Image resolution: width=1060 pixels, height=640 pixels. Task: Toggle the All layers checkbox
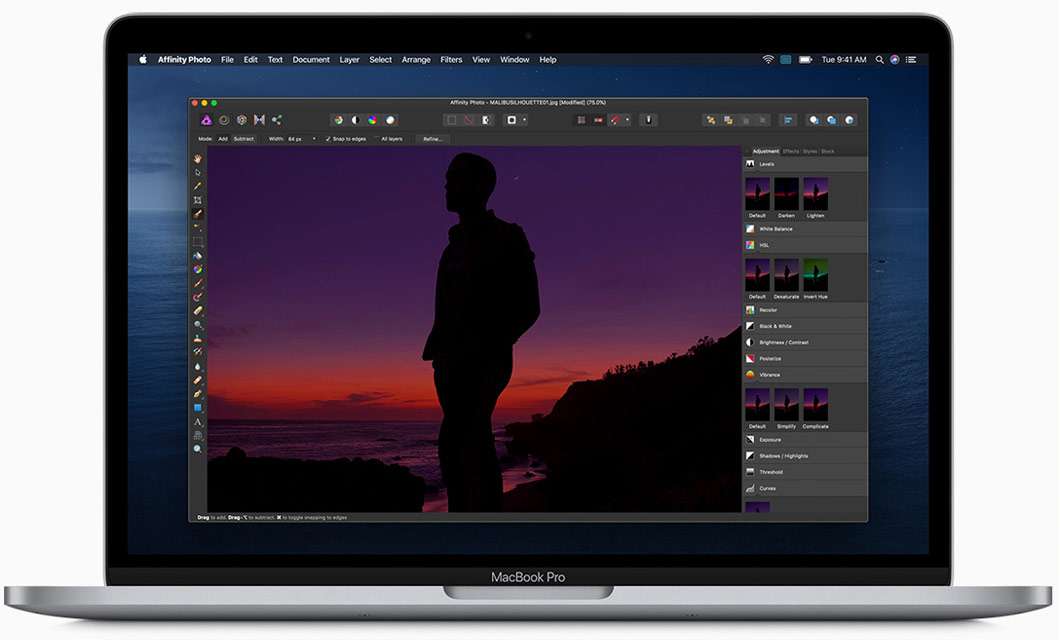[377, 139]
